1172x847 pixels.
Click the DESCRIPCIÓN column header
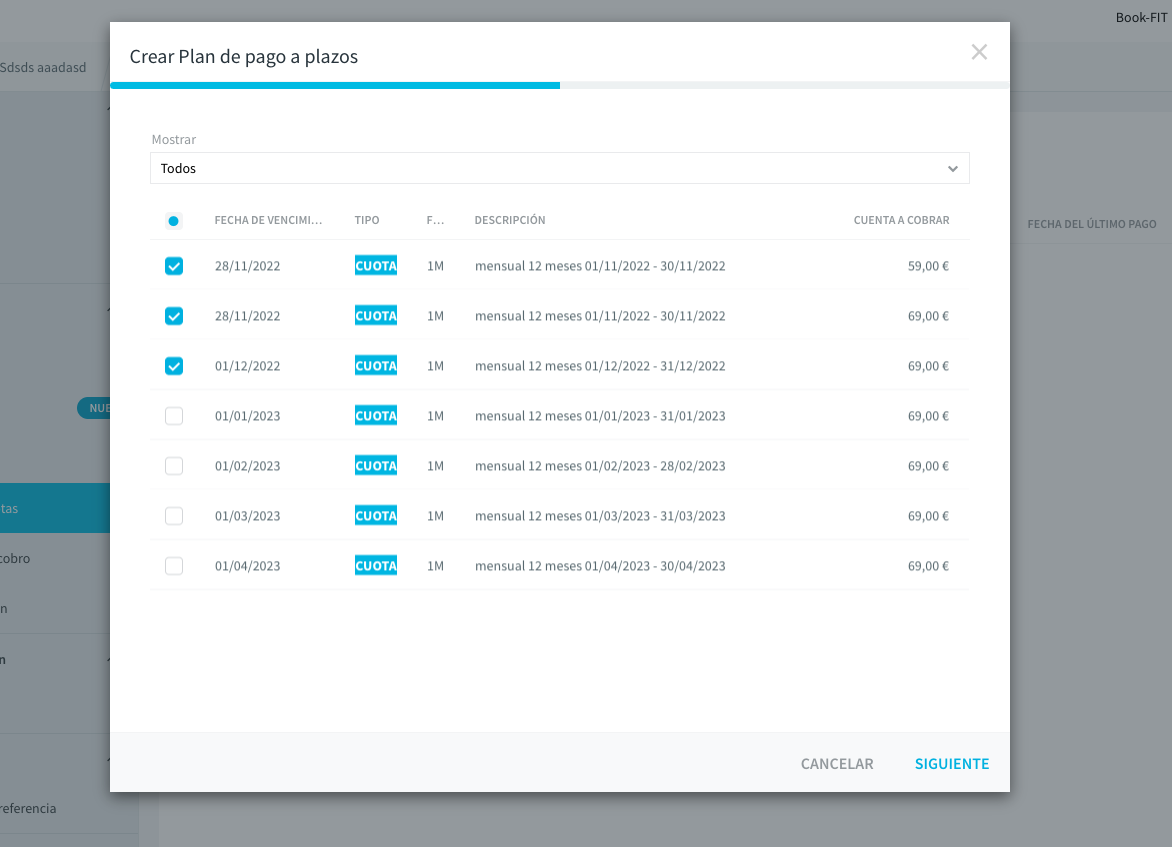[x=510, y=220]
